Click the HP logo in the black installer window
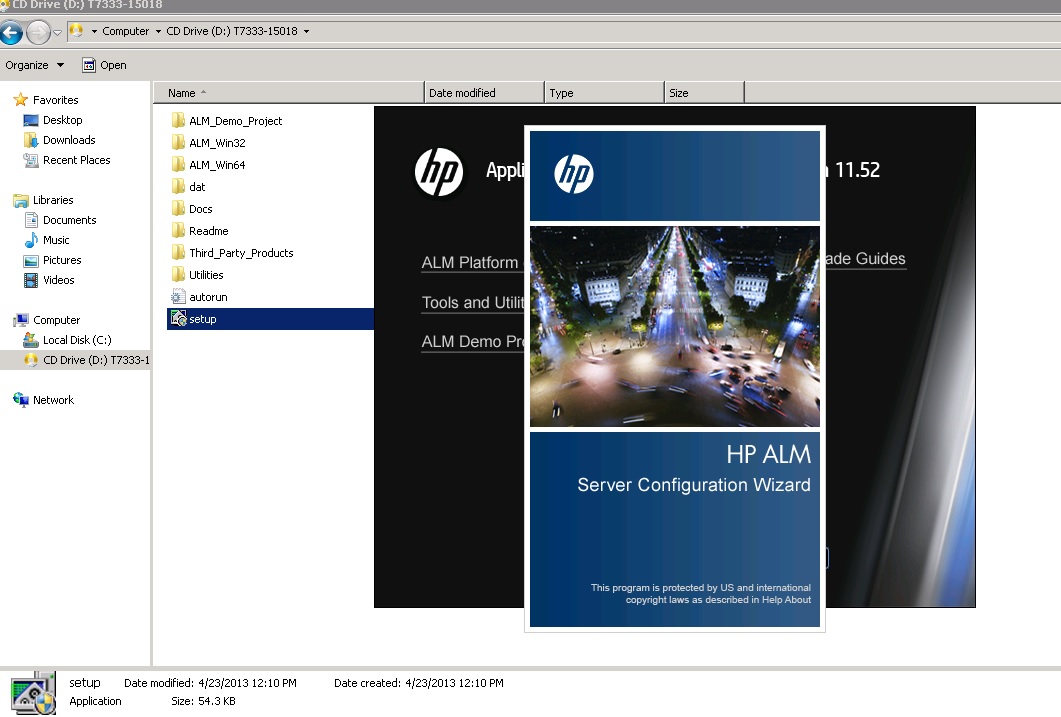This screenshot has height=717, width=1061. pos(439,172)
